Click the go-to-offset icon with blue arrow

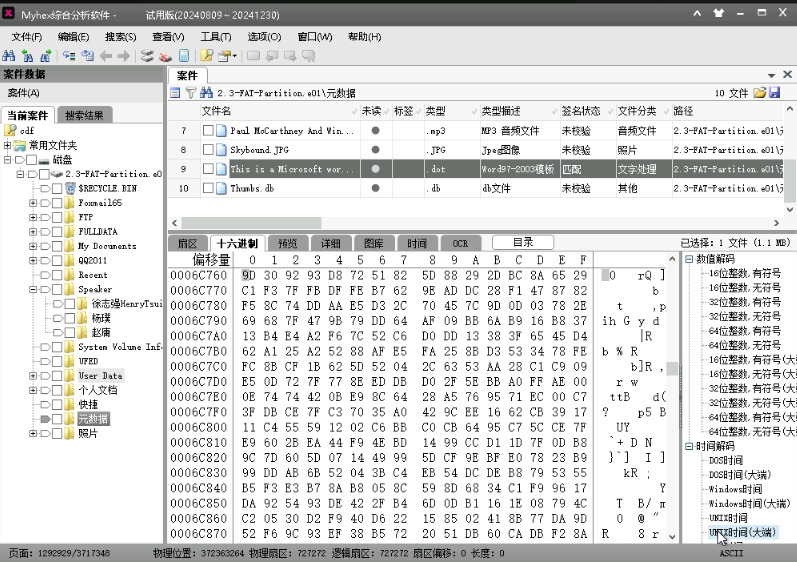(69, 56)
